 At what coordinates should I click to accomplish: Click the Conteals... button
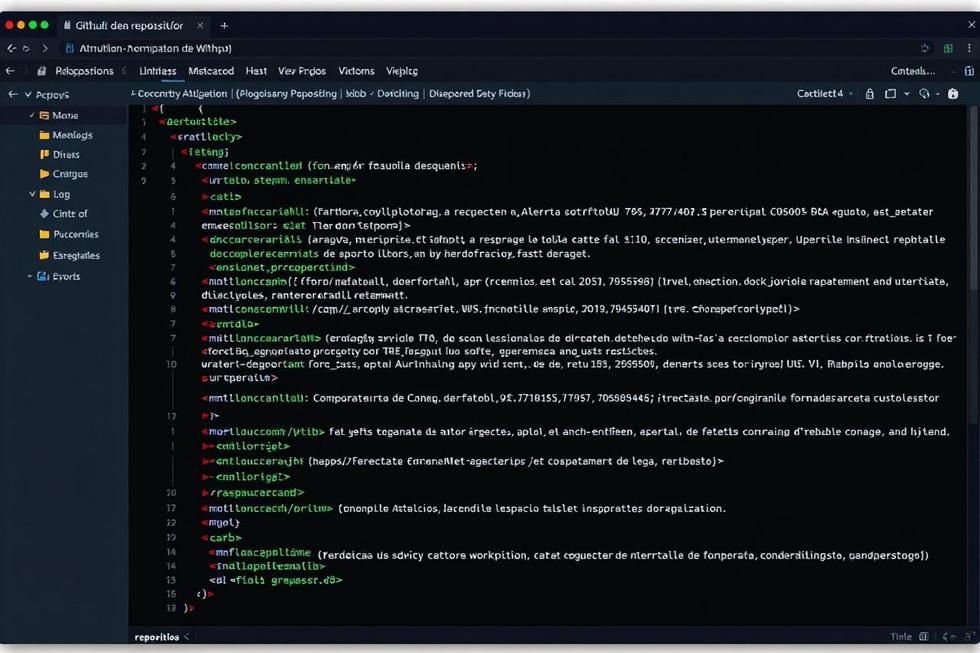click(913, 71)
